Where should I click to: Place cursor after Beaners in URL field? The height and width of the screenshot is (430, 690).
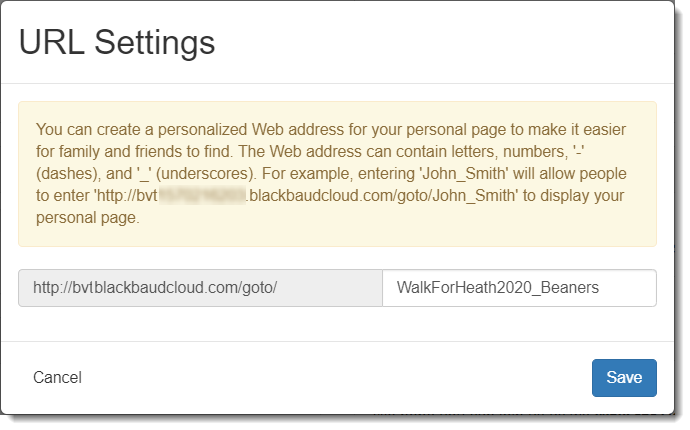click(600, 288)
